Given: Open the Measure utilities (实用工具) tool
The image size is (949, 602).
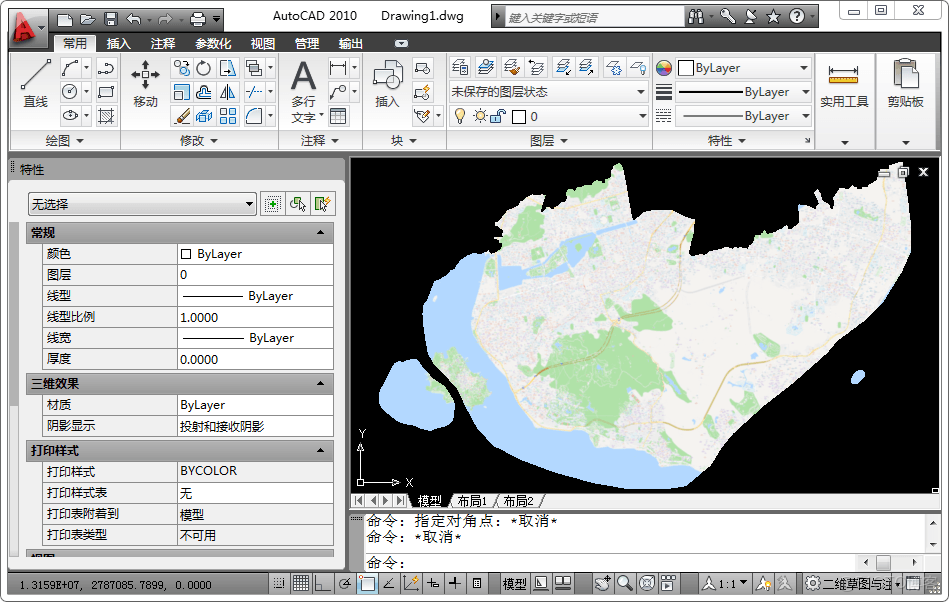Looking at the screenshot, I should coord(844,85).
